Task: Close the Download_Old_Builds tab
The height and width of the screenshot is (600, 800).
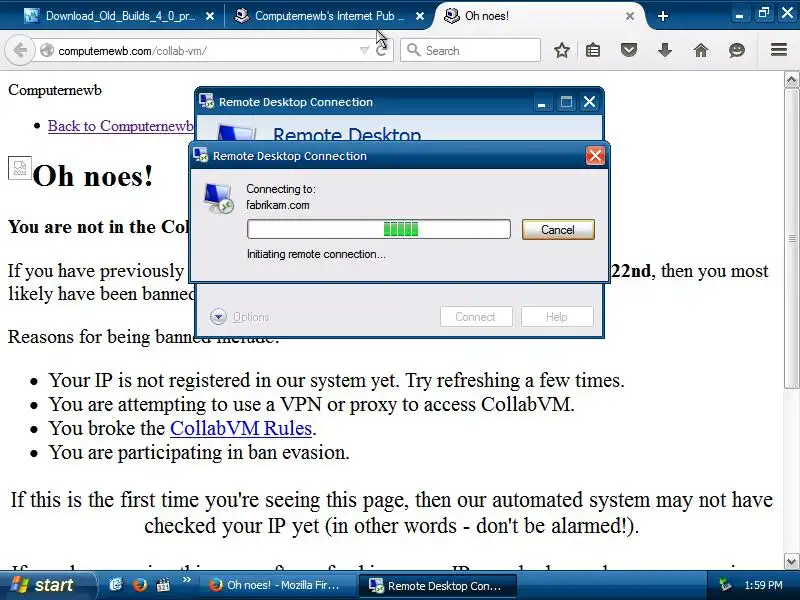Action: [210, 16]
